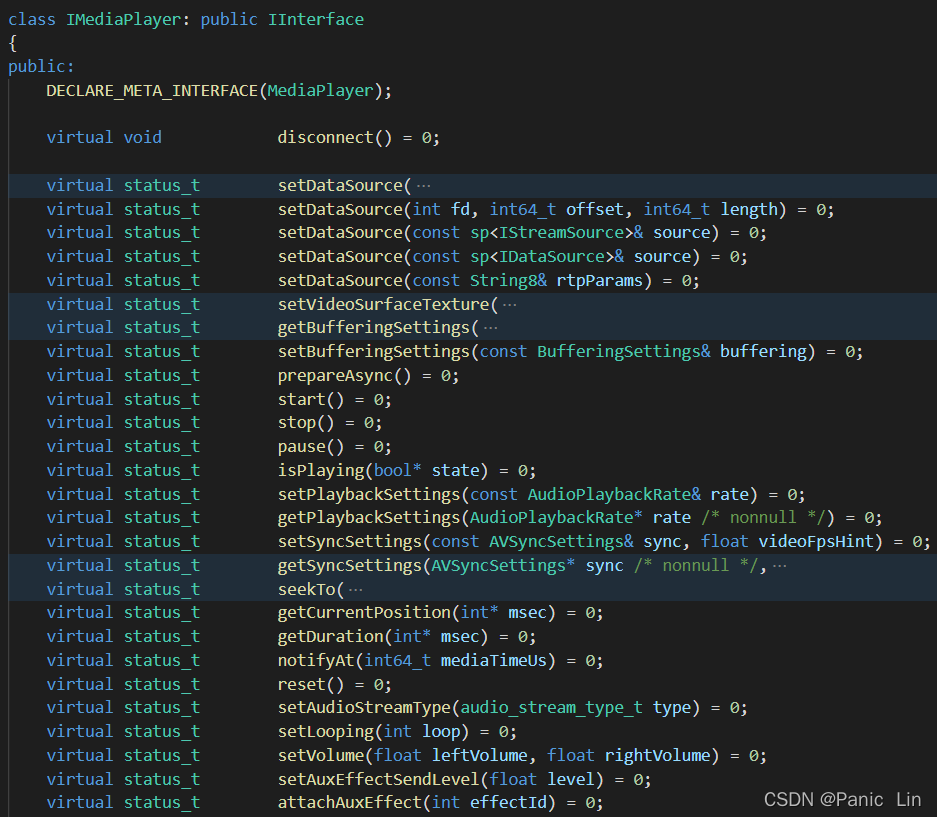Viewport: 937px width, 817px height.
Task: Click the setAudioStreamType method name
Action: pyautogui.click(x=364, y=708)
